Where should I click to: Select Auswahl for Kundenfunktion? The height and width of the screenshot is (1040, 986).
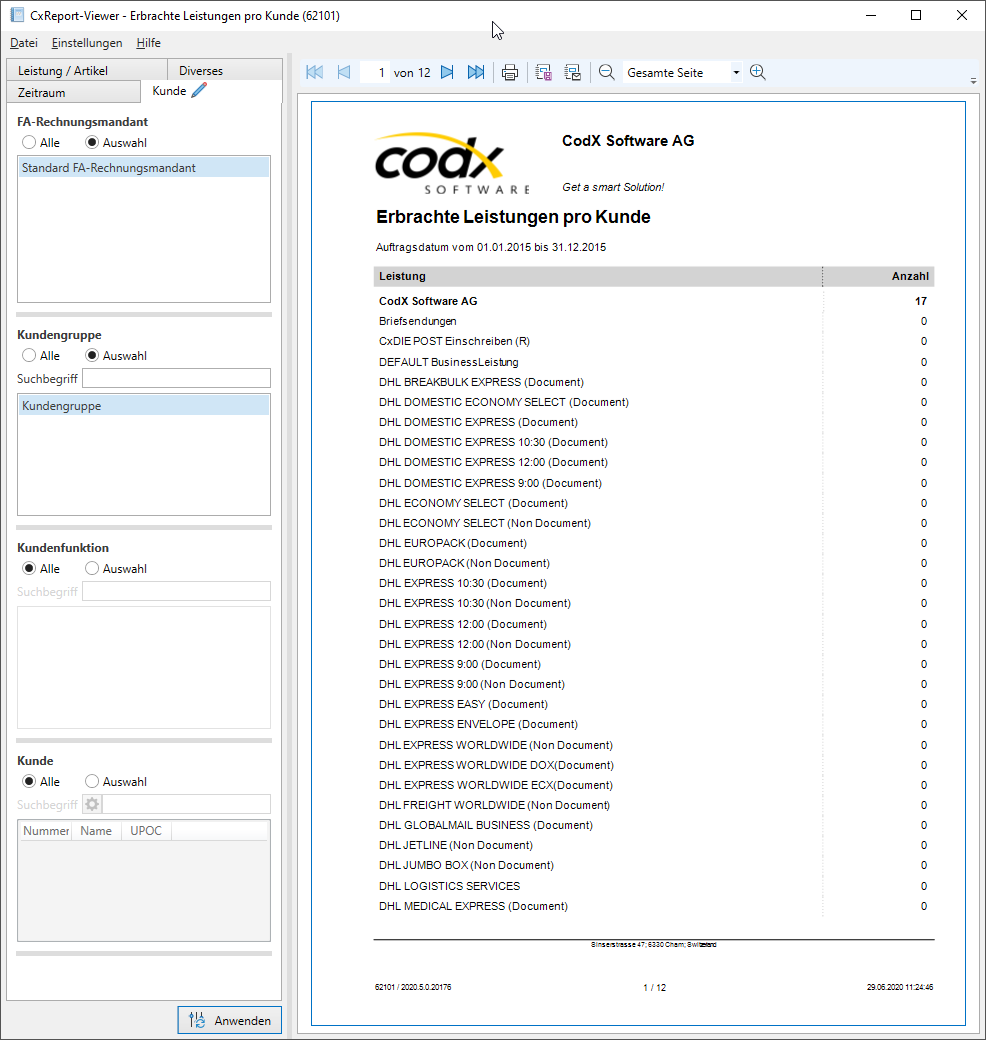tap(116, 568)
